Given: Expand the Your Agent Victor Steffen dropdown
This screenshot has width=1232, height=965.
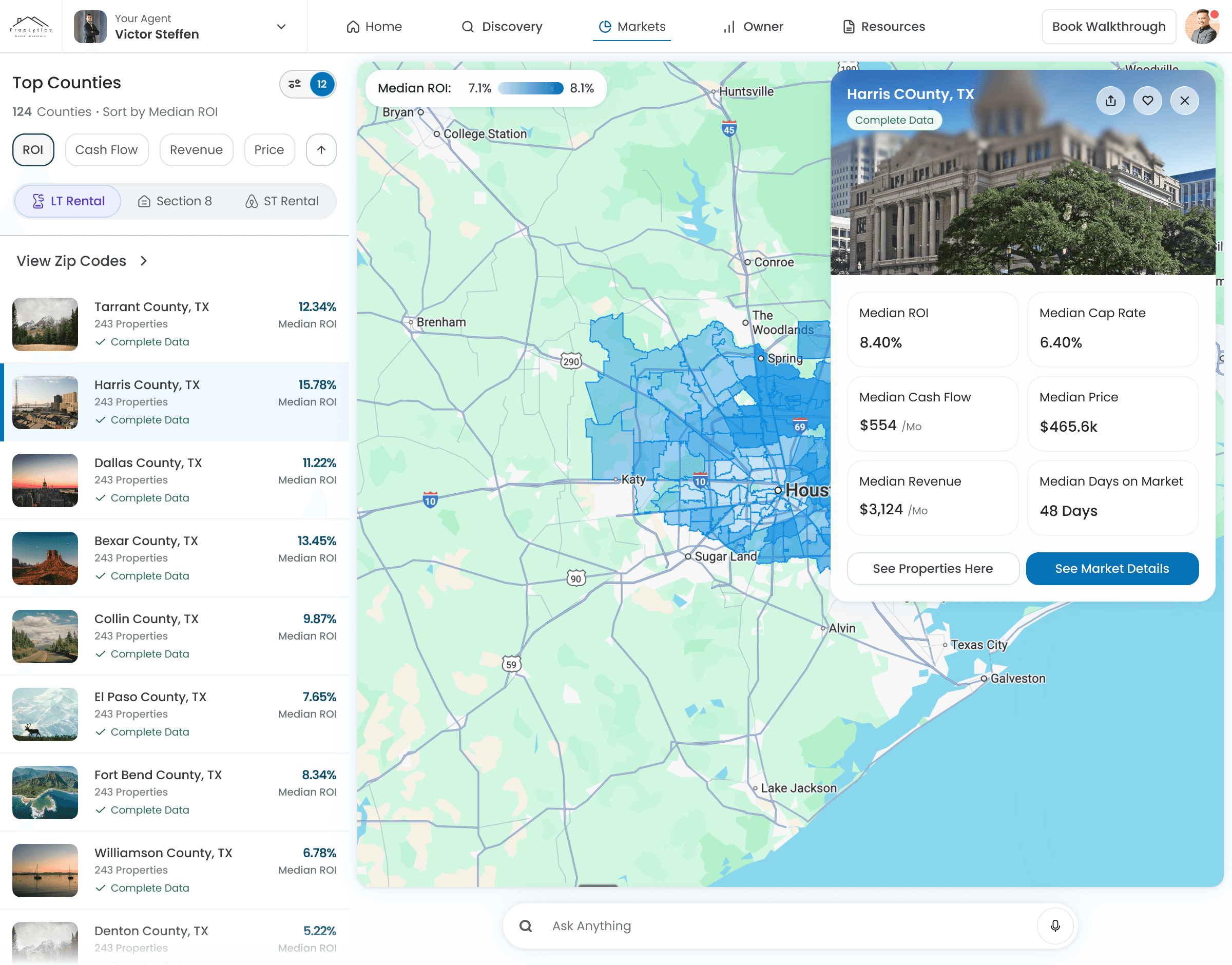Looking at the screenshot, I should click(281, 27).
